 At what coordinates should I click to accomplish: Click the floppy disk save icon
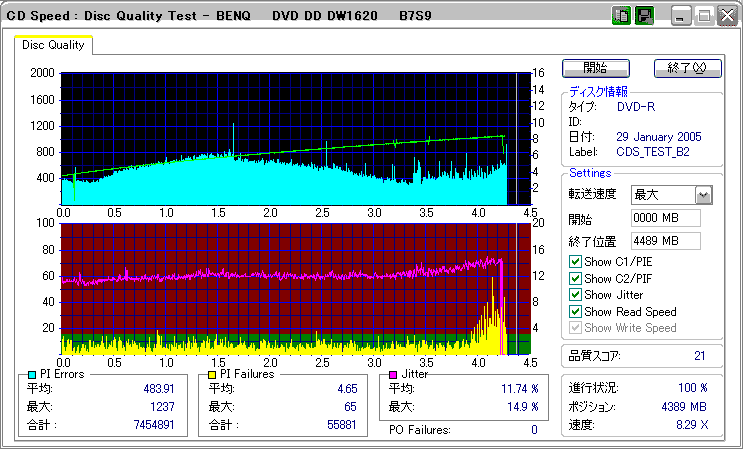tap(644, 16)
